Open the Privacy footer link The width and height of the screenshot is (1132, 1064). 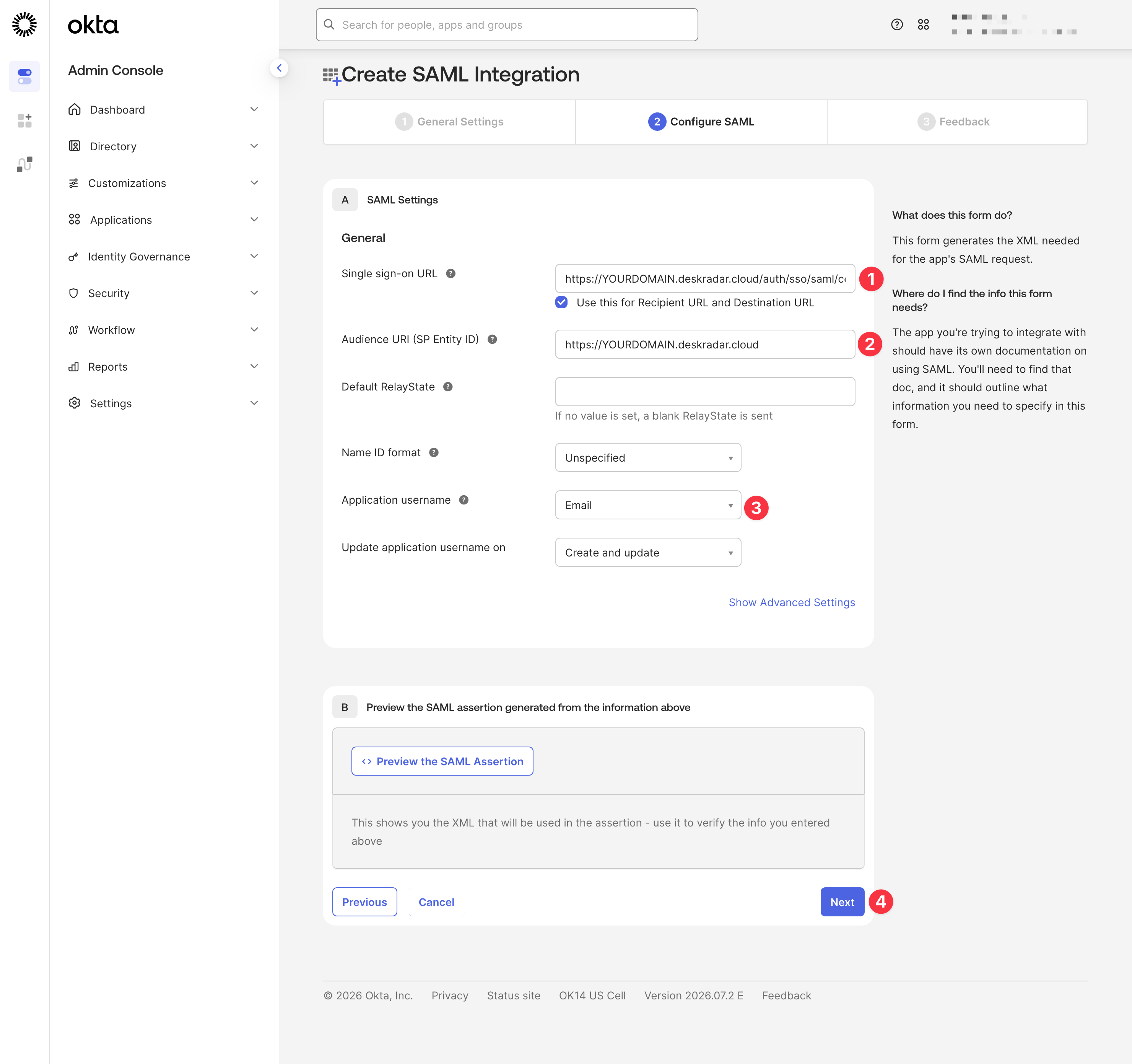[450, 996]
